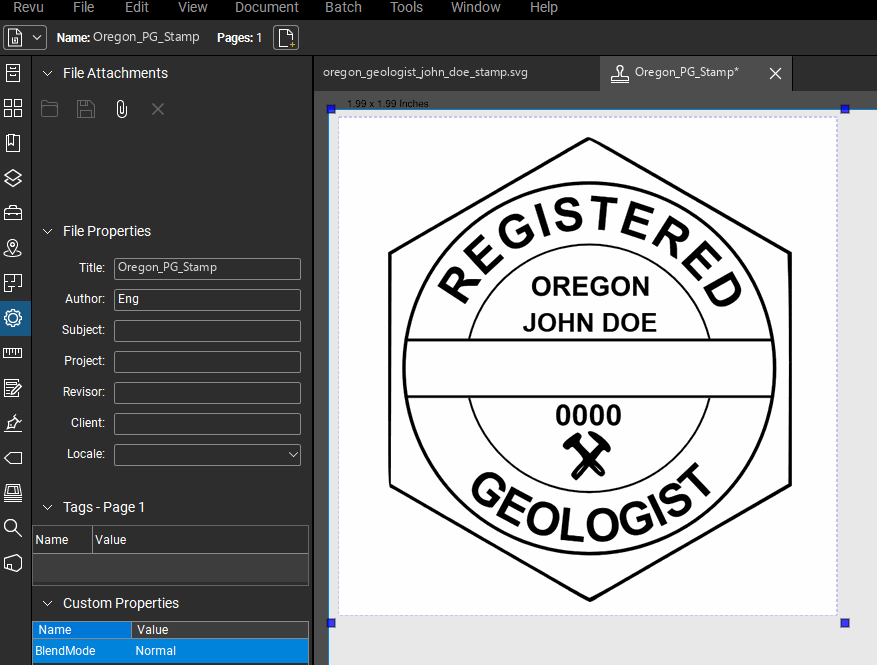Open the Signatures pen panel icon
Image resolution: width=877 pixels, height=665 pixels.
pyautogui.click(x=13, y=423)
